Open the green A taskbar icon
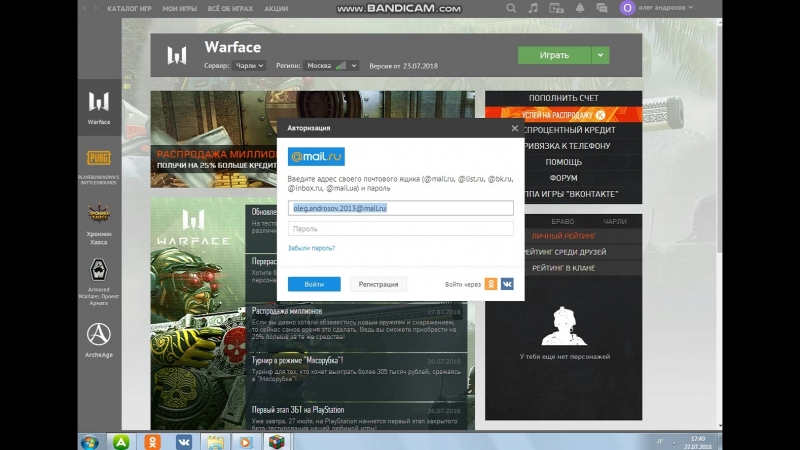800x450 pixels. point(121,442)
